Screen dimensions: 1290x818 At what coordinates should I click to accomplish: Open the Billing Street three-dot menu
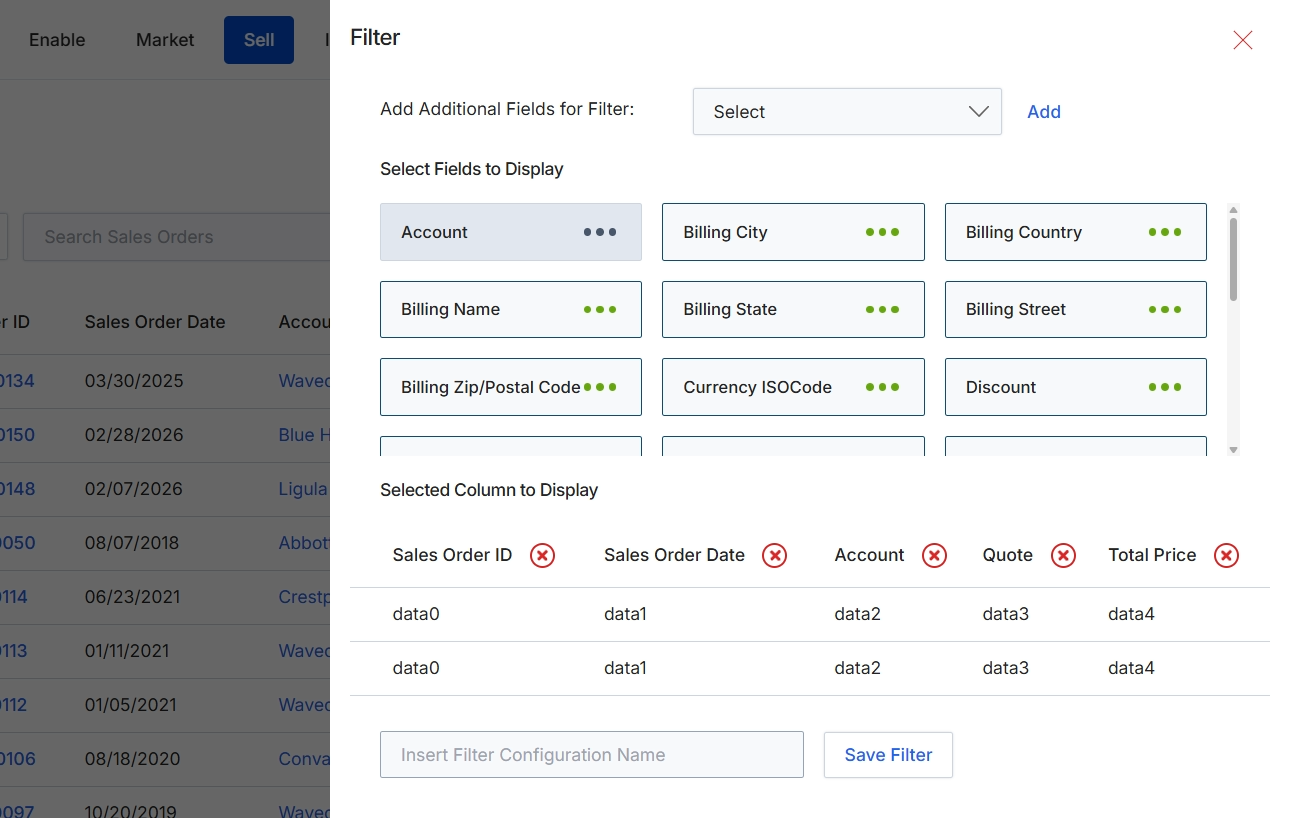(x=1165, y=310)
